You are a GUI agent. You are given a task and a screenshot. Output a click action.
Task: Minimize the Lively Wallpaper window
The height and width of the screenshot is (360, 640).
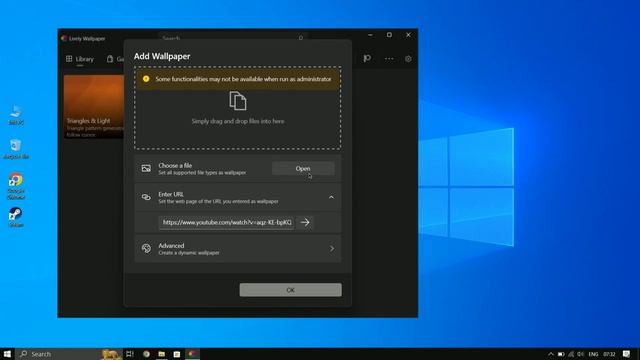(370, 35)
